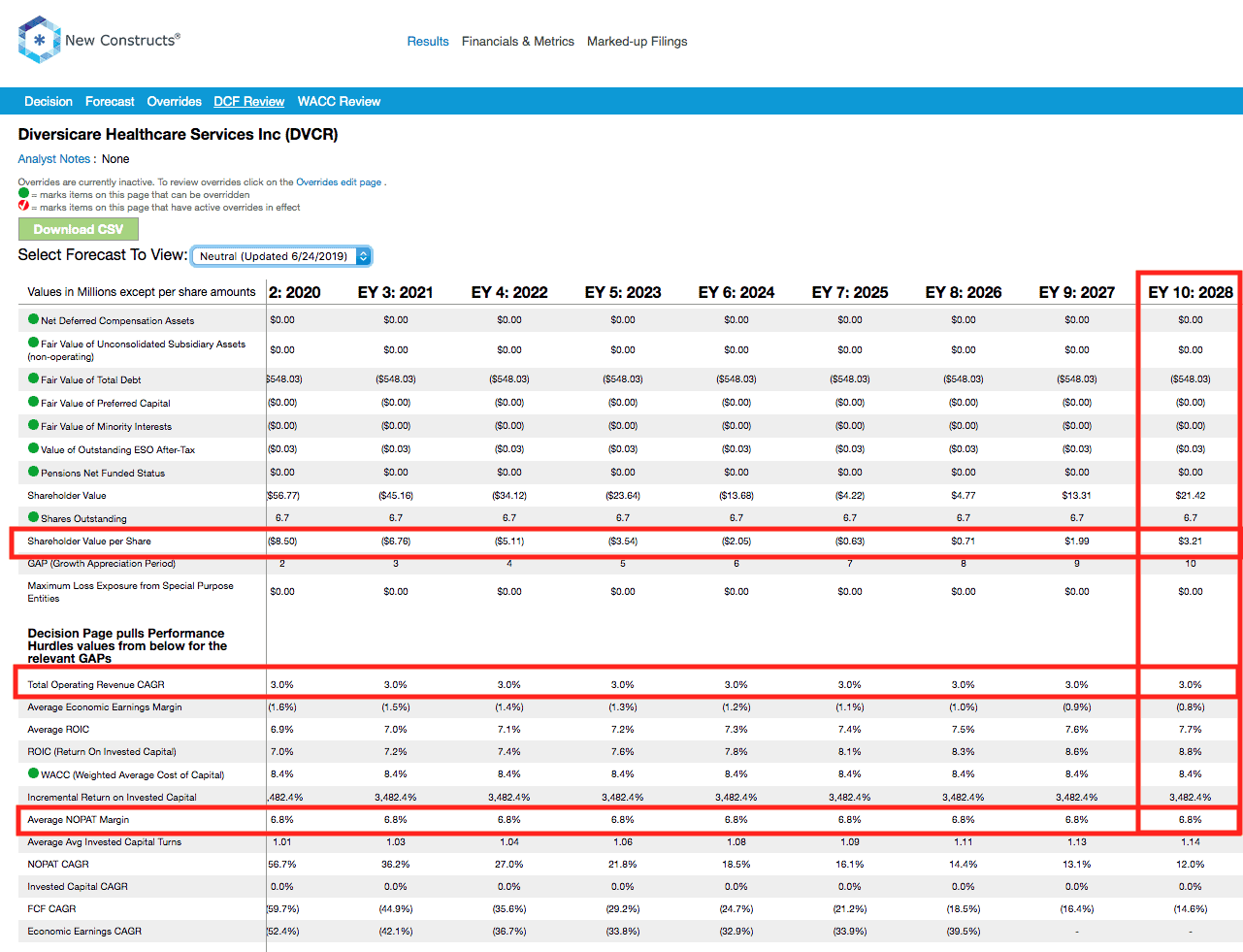The image size is (1243, 952).
Task: Click Average NOPAT Margin row label
Action: [x=79, y=819]
